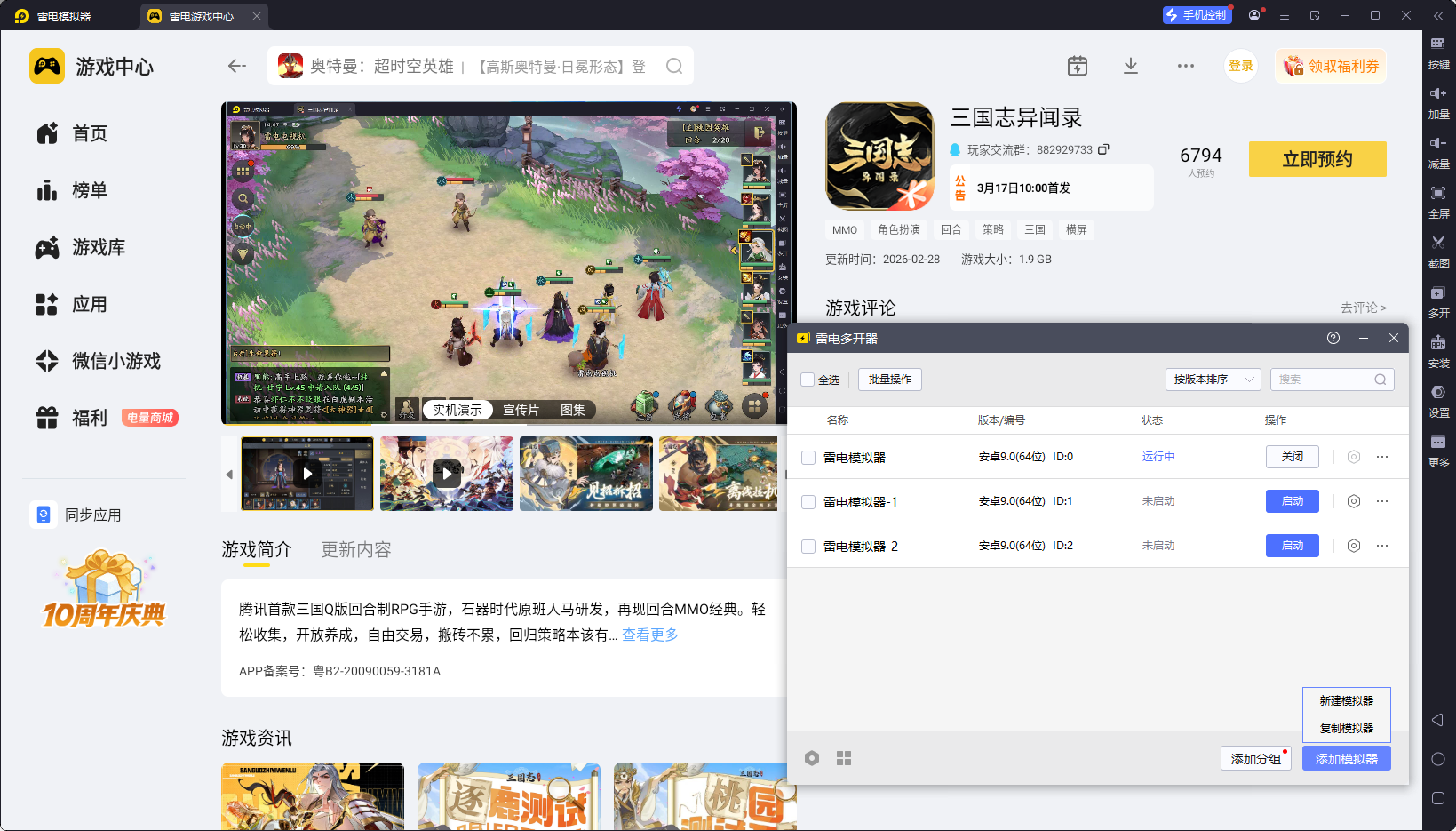Show 更多 tools in right sidebar
This screenshot has width=1456, height=831.
pyautogui.click(x=1438, y=451)
